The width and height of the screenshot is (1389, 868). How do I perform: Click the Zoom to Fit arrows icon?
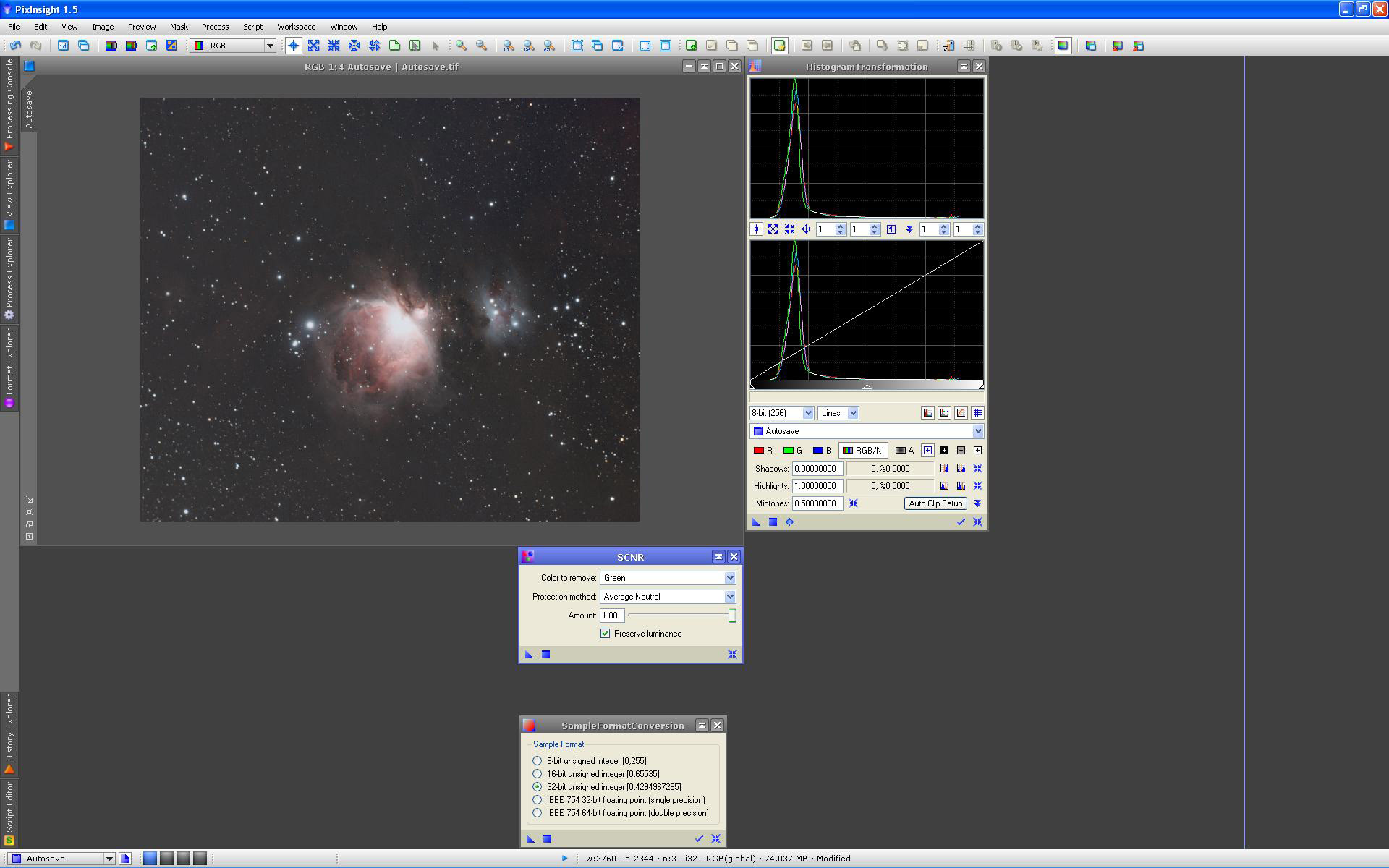313,46
